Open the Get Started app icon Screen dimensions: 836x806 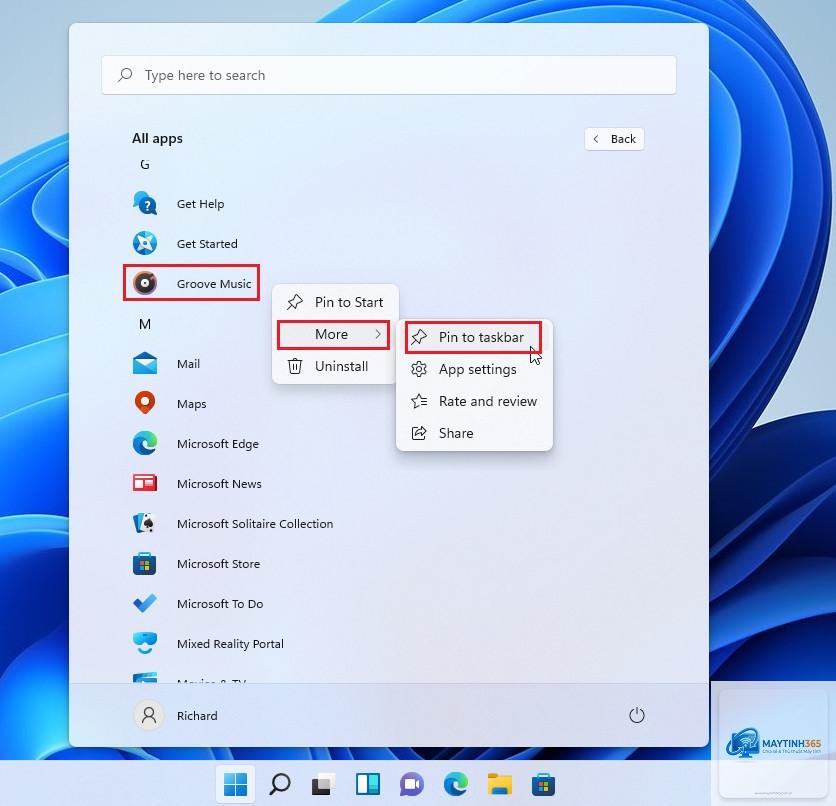pos(145,243)
